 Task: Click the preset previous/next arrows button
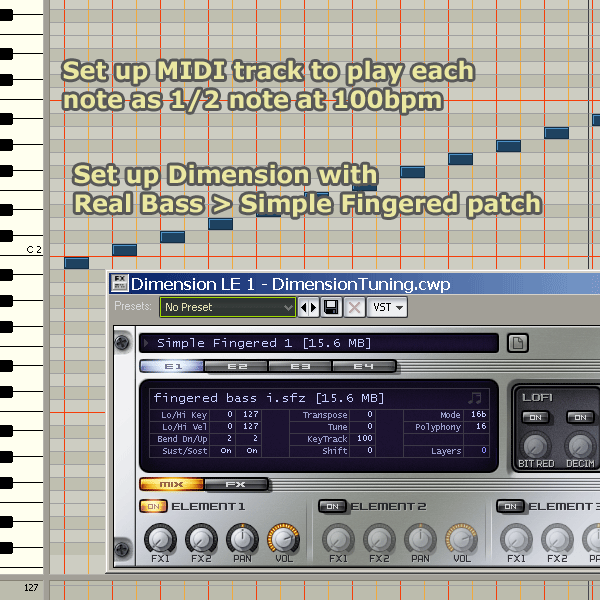[x=309, y=308]
